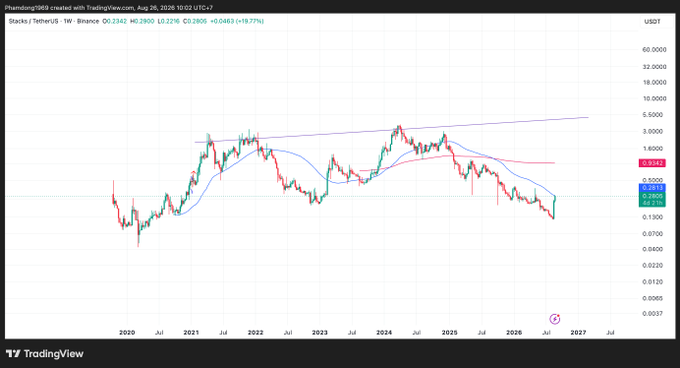
Task: Click the 2020 label on time axis
Action: click(x=127, y=332)
